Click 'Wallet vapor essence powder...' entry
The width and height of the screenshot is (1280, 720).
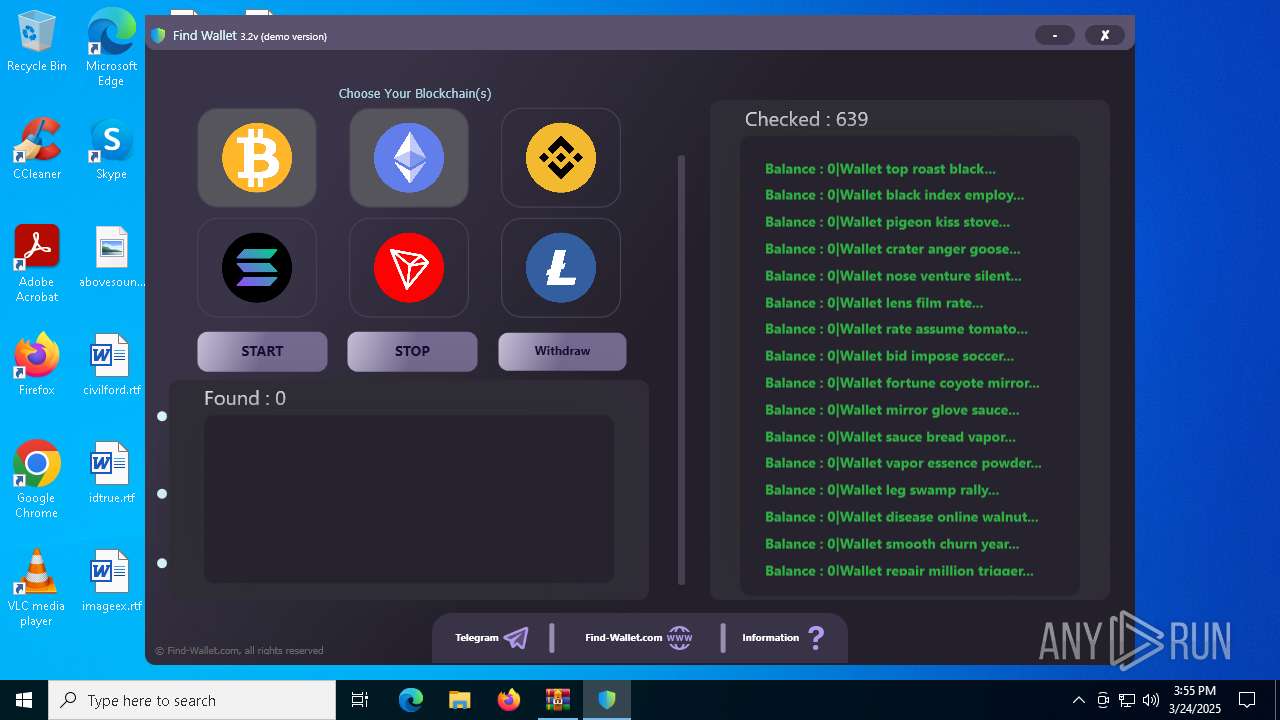tap(903, 463)
